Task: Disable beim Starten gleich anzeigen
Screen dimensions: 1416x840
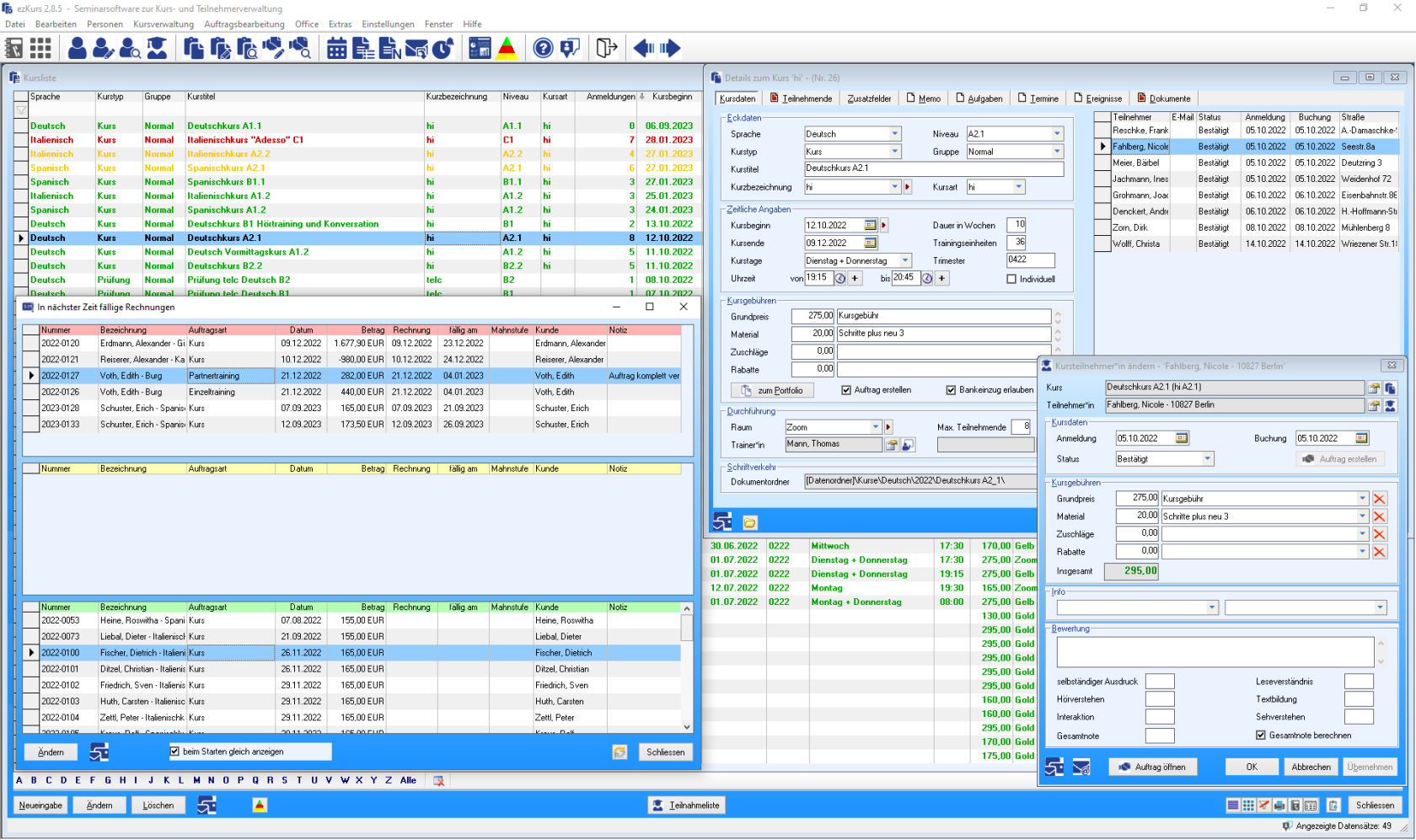Action: [174, 751]
